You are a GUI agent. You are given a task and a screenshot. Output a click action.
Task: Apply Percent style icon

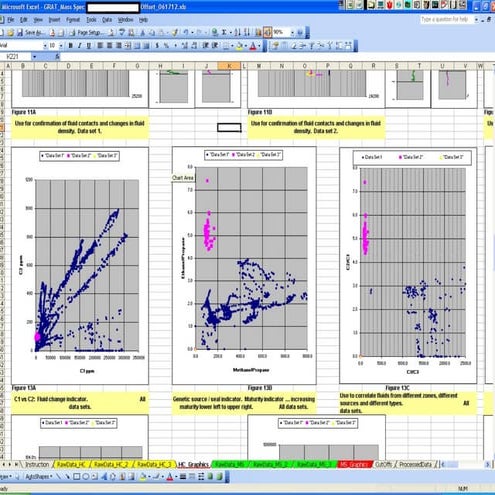point(166,46)
